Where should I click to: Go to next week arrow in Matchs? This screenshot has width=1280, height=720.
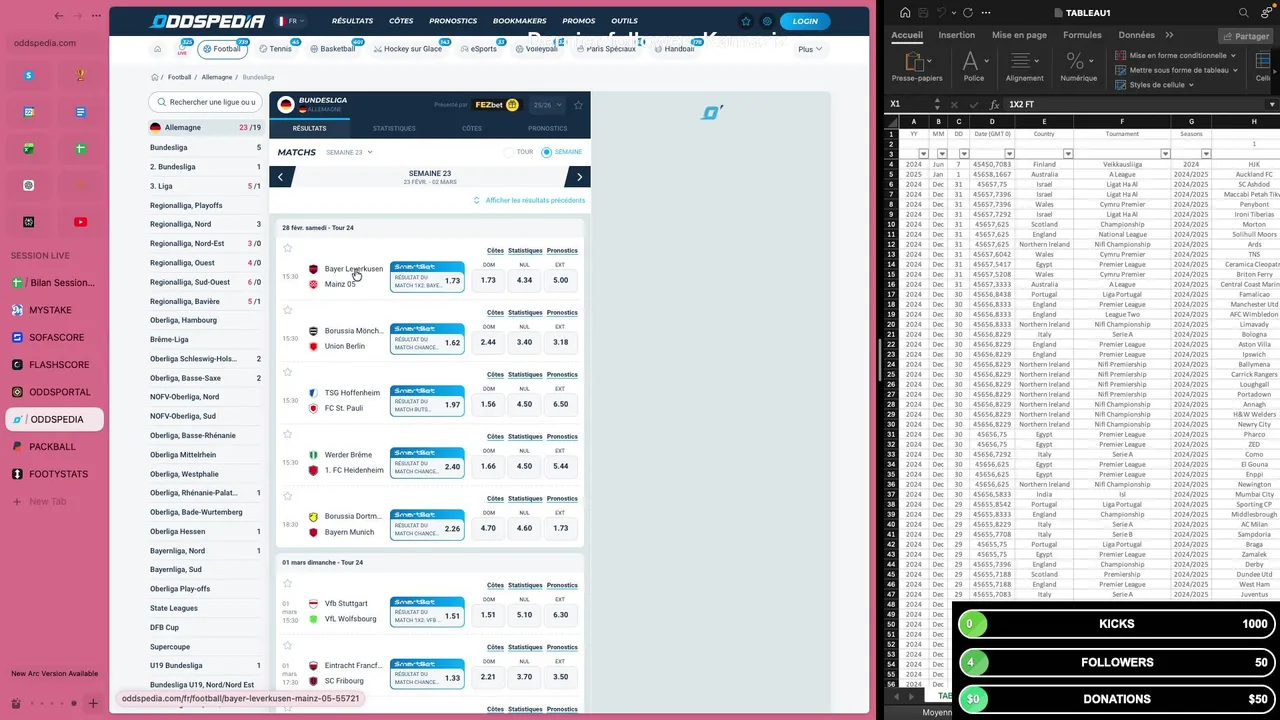pos(579,177)
